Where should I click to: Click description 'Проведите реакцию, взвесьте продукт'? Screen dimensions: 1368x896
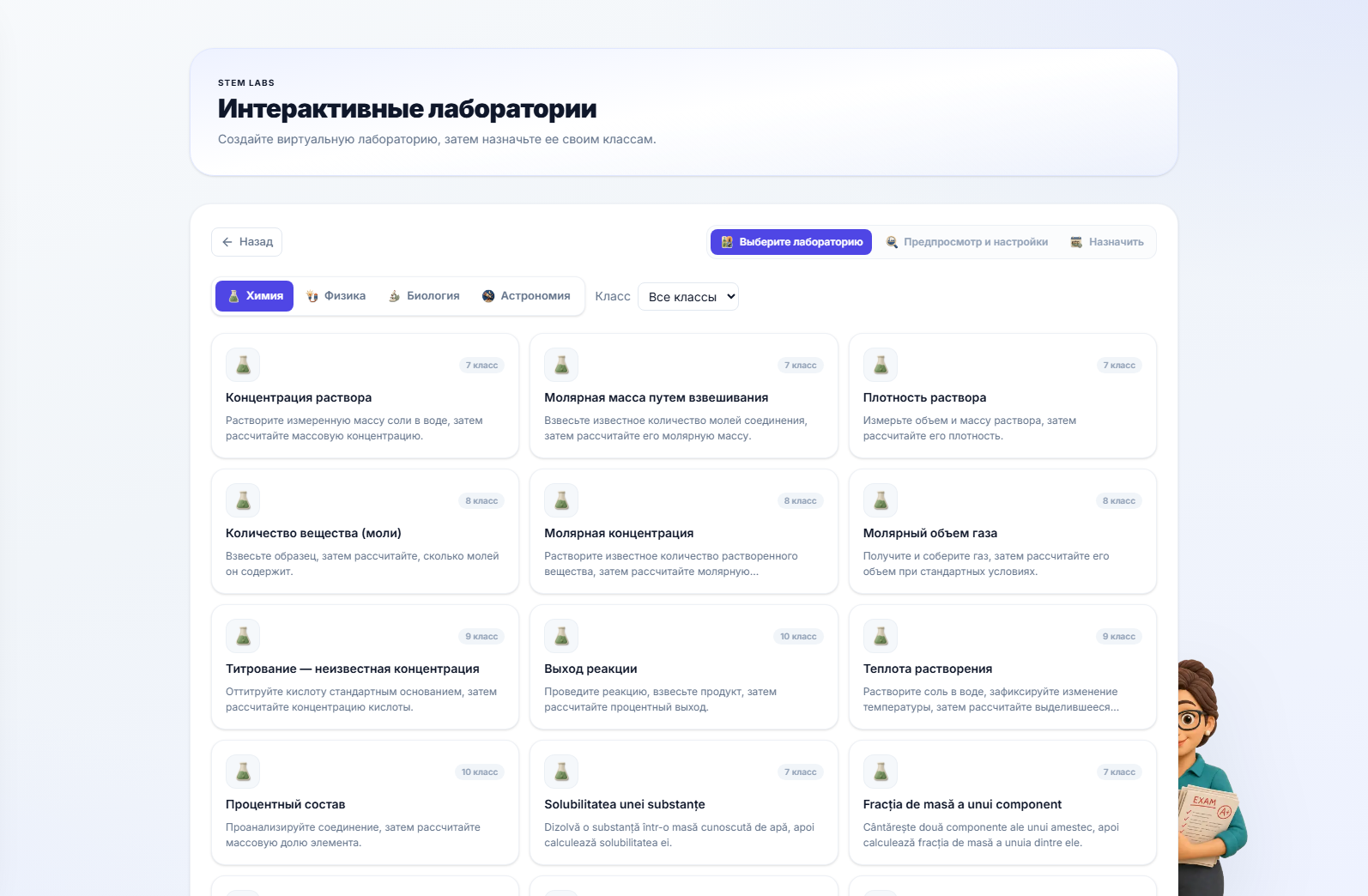pyautogui.click(x=661, y=699)
